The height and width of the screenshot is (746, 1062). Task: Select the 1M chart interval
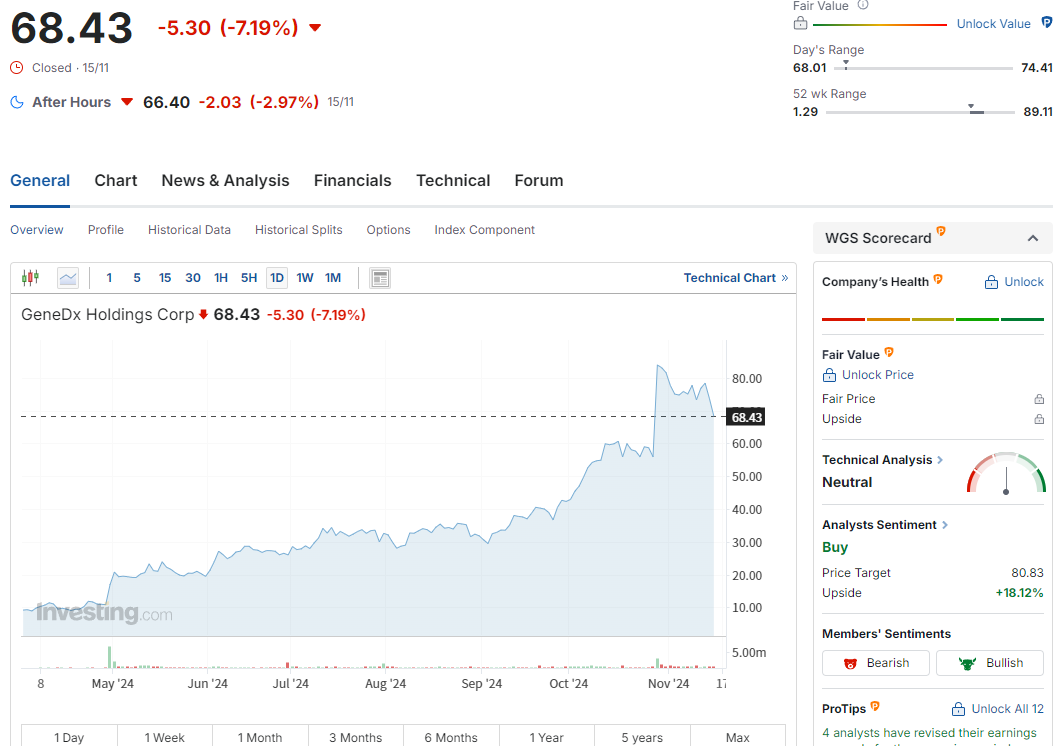[x=333, y=278]
